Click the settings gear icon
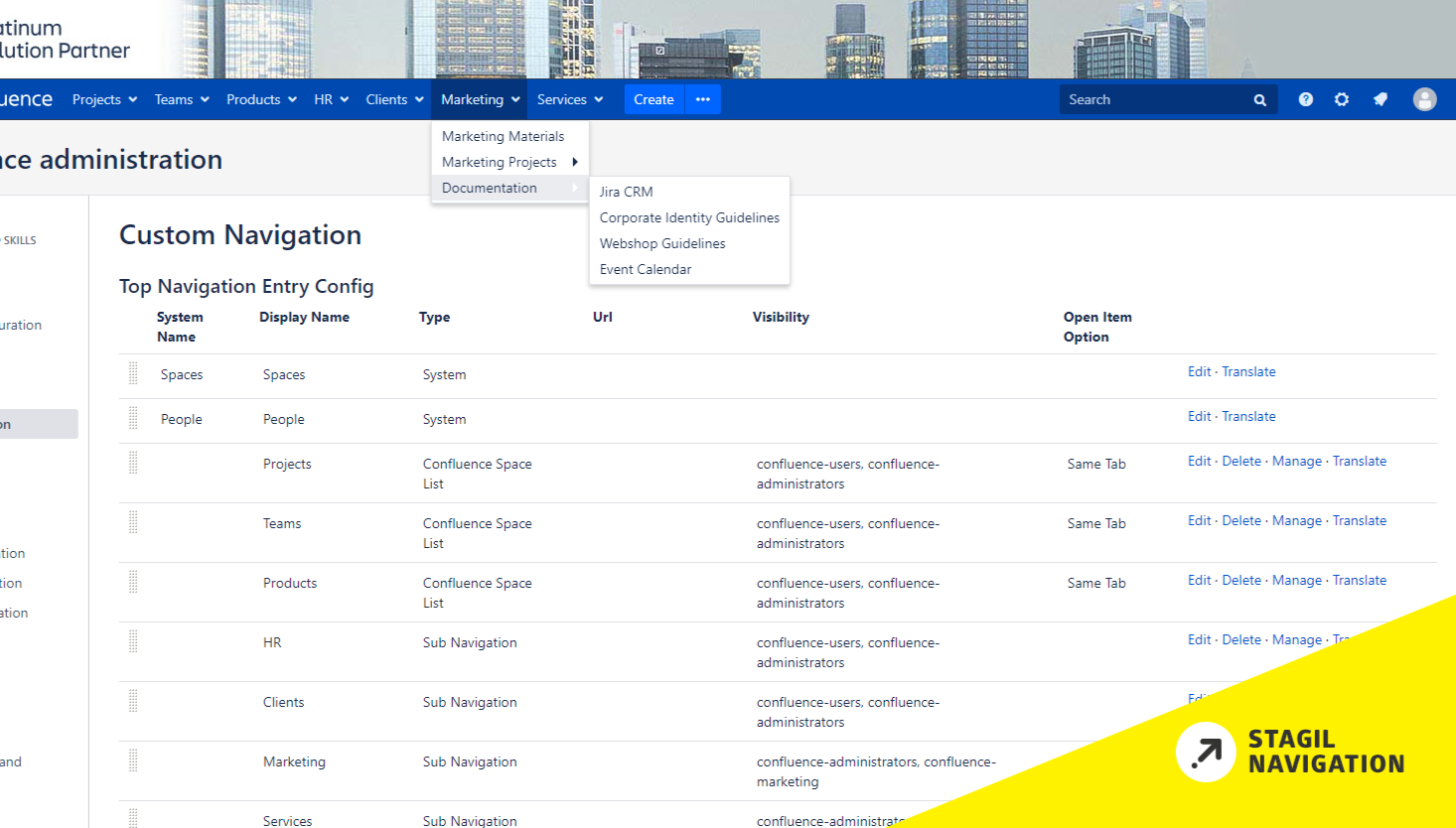Screen dimensions: 1456x828 pyautogui.click(x=1342, y=99)
